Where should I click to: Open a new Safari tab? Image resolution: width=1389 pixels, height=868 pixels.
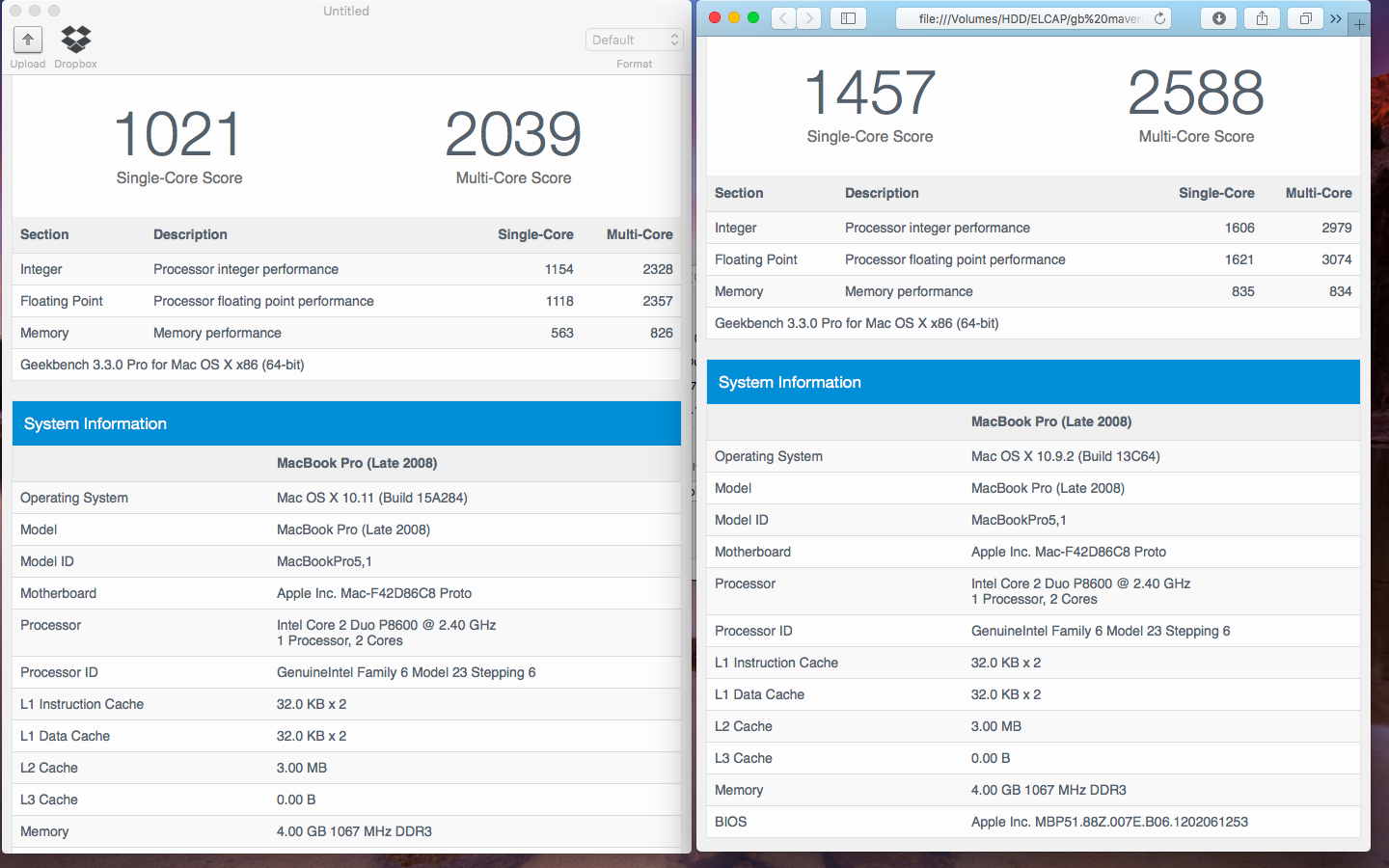tap(1359, 25)
